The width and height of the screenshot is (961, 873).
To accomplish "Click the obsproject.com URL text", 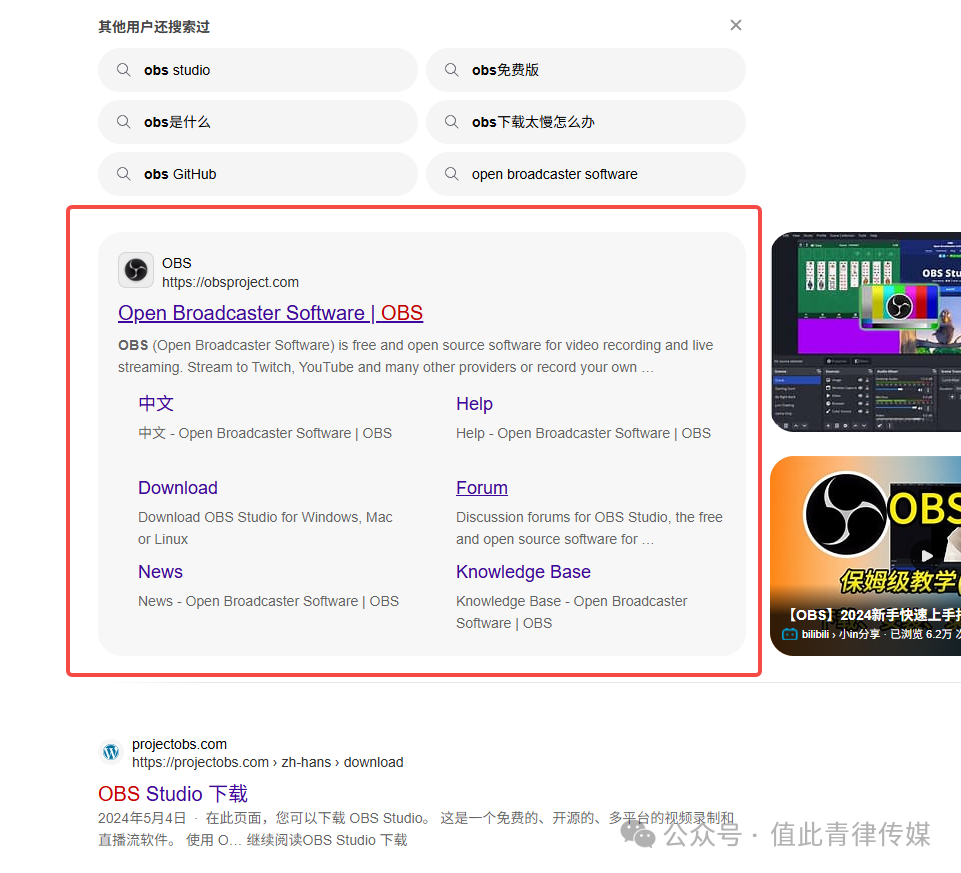I will (x=230, y=282).
